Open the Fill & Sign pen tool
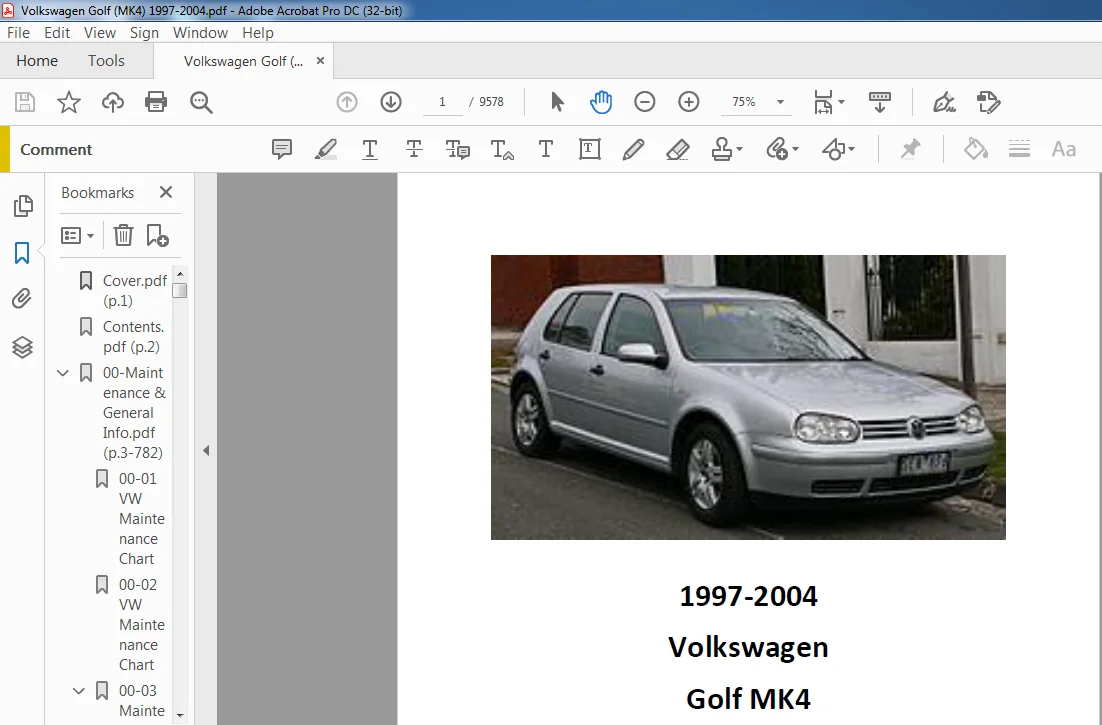The image size is (1102, 725). (x=944, y=103)
